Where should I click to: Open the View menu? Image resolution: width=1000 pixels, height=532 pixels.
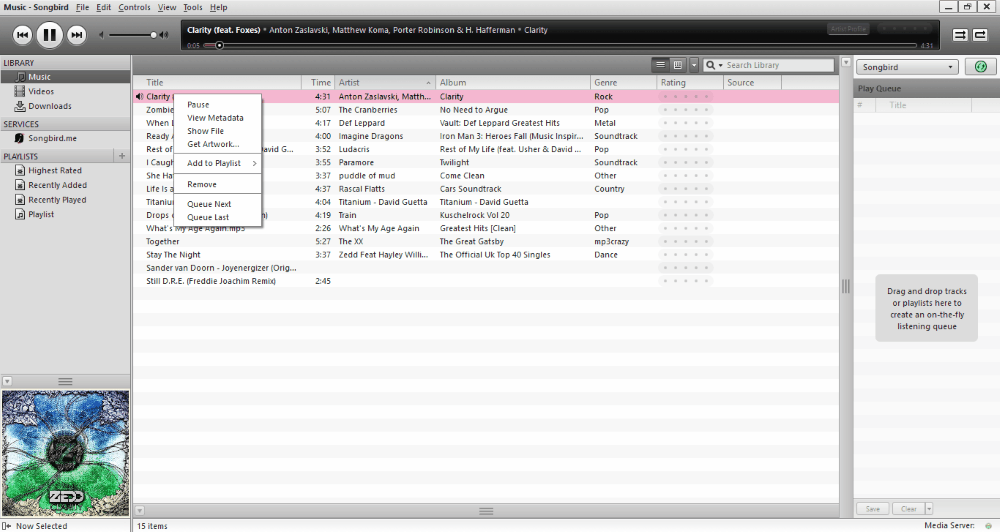166,7
